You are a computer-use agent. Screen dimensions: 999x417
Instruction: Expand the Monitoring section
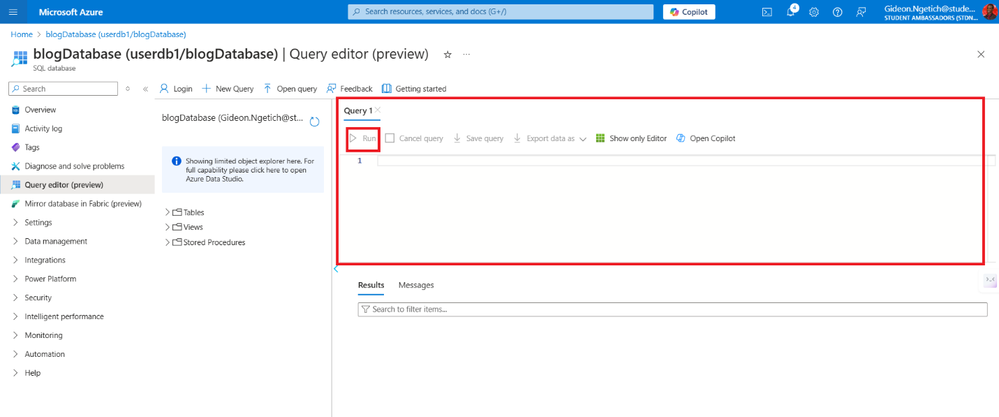[43, 335]
